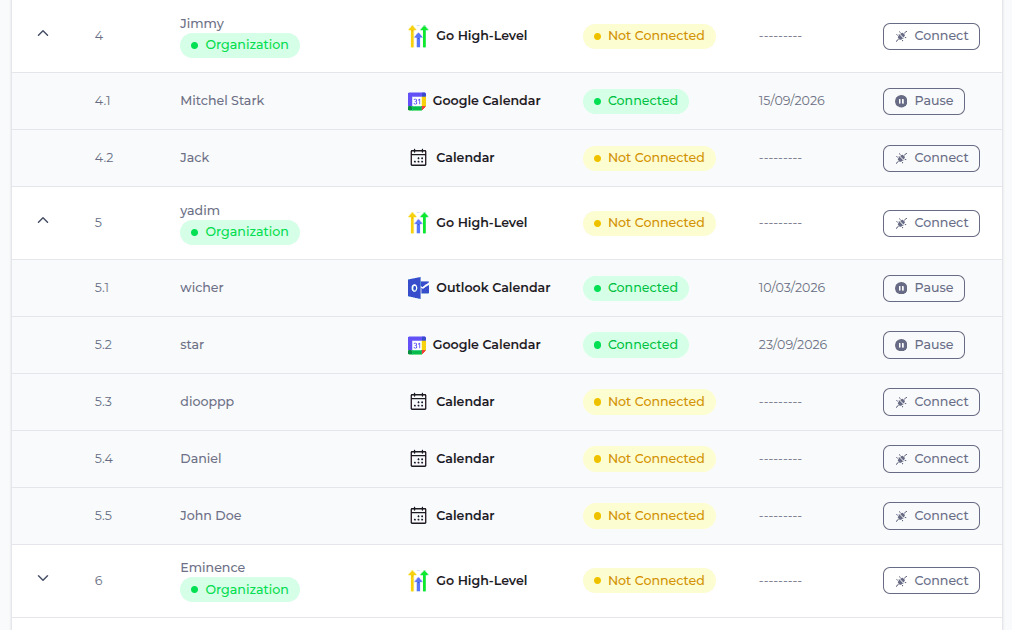1012x630 pixels.
Task: Click the Connected status for Mitchel Stark
Action: pos(636,101)
